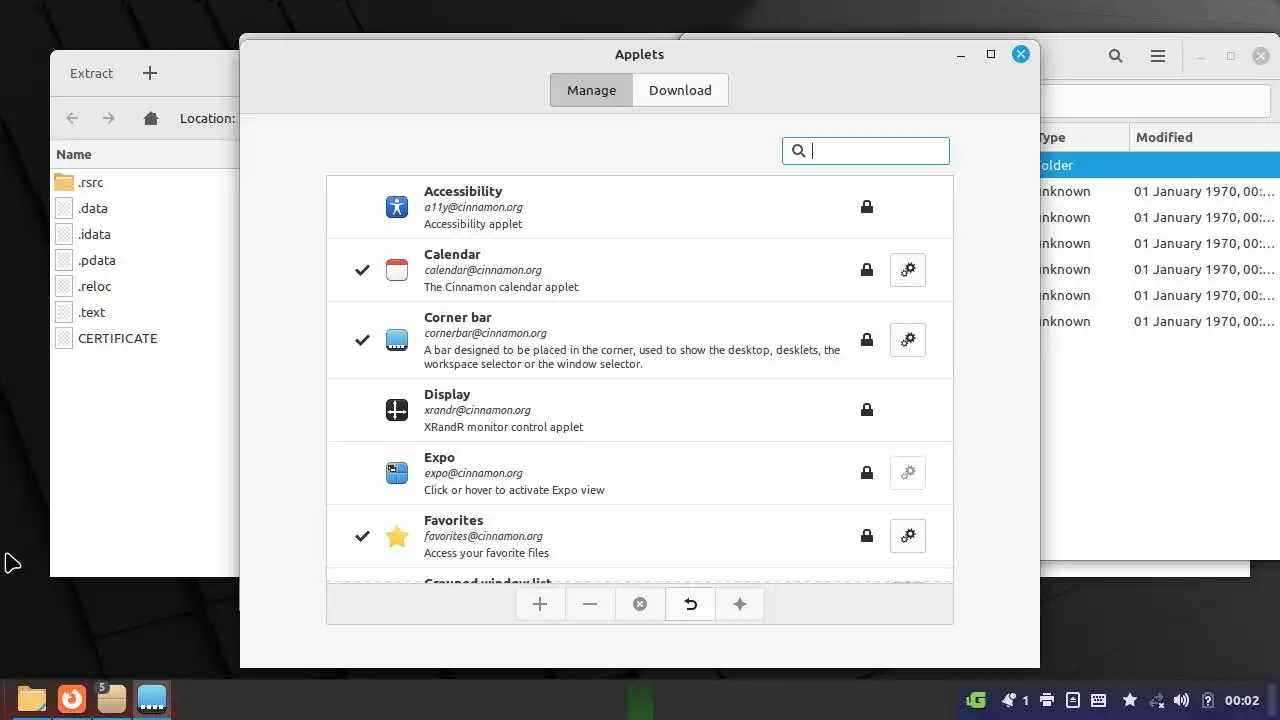Click the Corner bar applet icon
Screen dimensions: 1280x720
click(397, 340)
